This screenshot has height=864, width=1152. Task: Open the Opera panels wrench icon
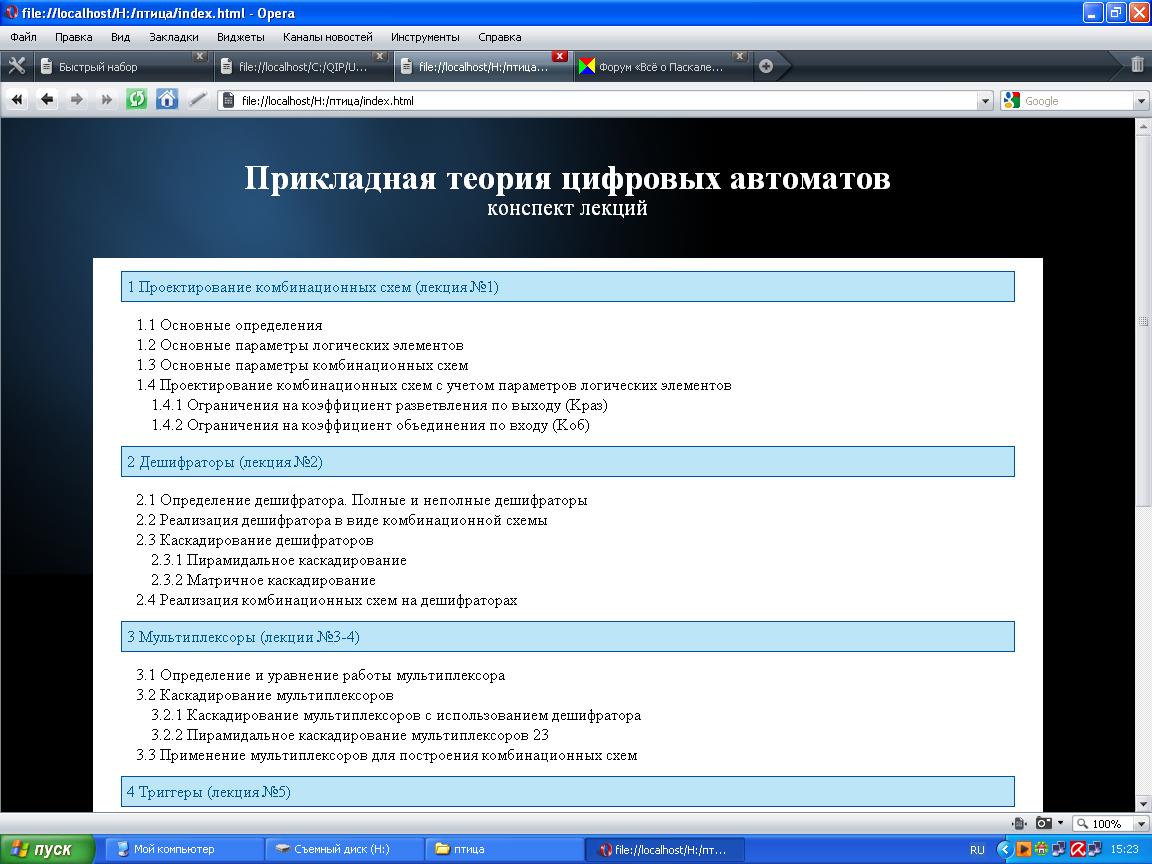(16, 66)
